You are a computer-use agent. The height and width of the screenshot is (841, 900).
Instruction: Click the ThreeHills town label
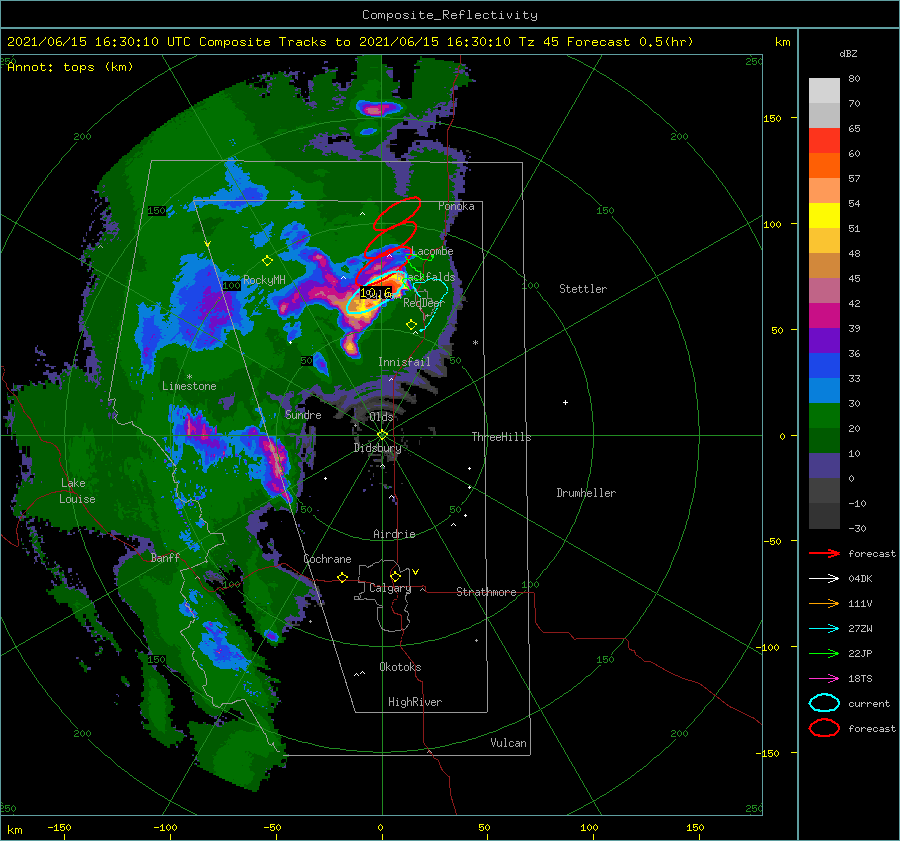pos(501,437)
